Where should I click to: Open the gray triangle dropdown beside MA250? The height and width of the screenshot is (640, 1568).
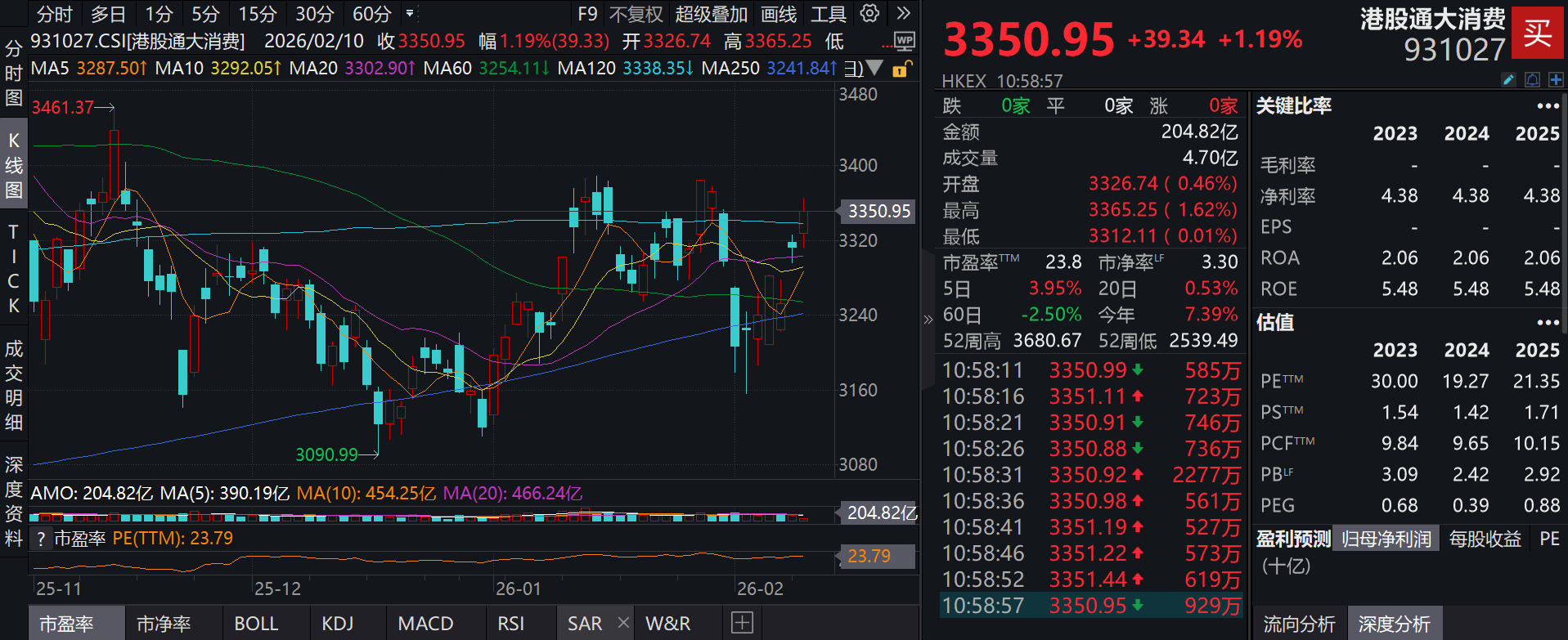(874, 68)
